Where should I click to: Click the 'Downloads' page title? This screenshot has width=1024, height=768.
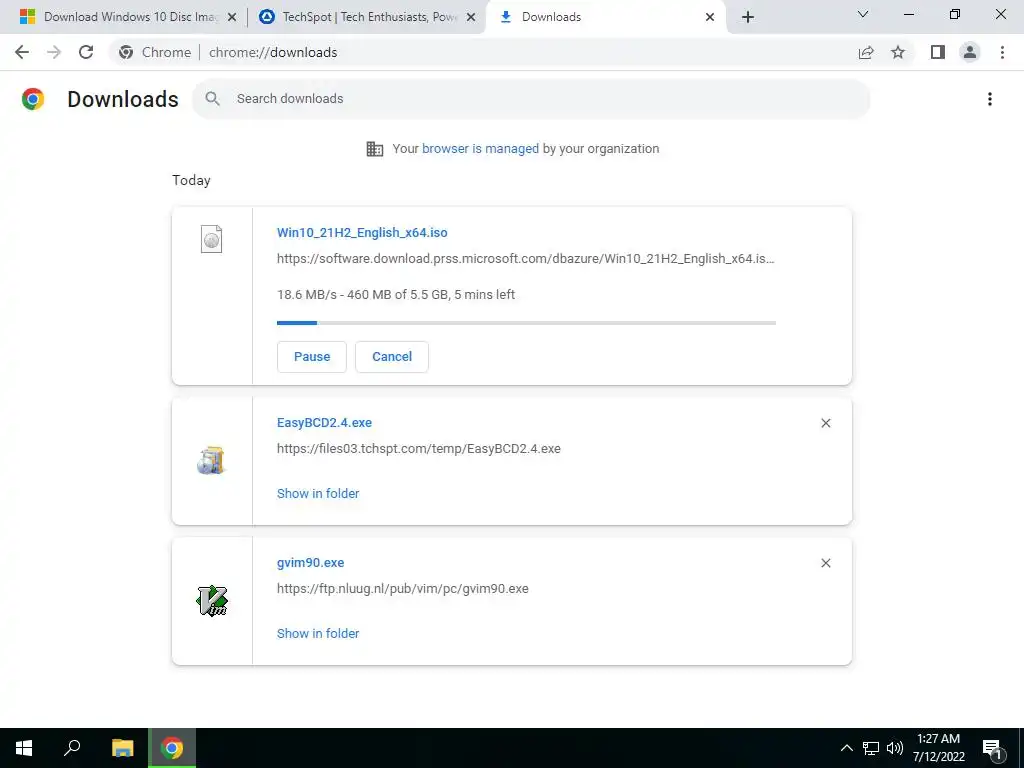click(x=123, y=99)
